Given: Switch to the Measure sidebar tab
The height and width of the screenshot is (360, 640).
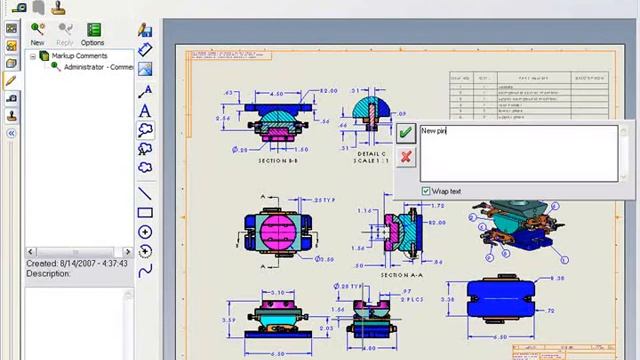Looking at the screenshot, I should (x=11, y=98).
